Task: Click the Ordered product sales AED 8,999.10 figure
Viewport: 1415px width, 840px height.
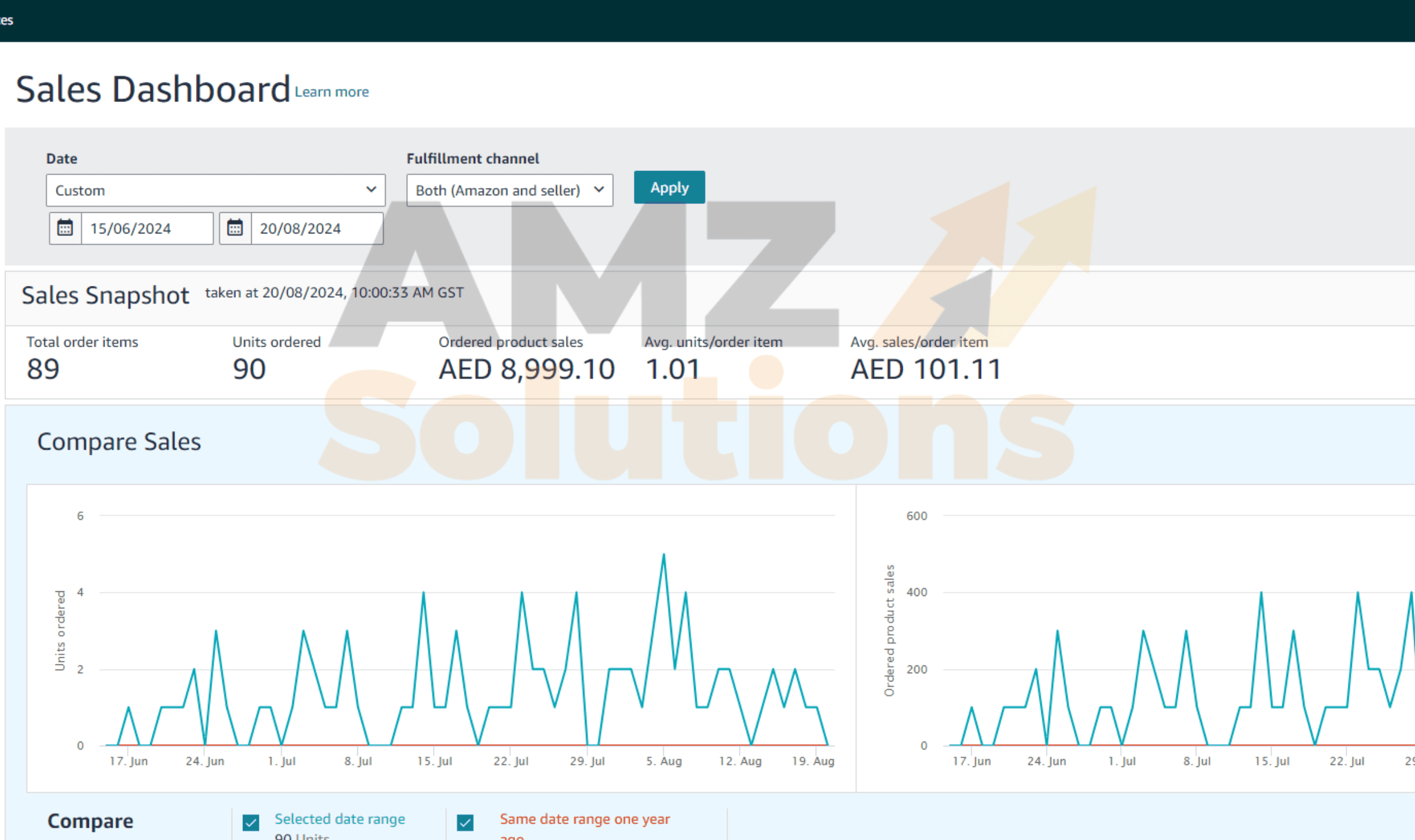Action: [x=526, y=370]
